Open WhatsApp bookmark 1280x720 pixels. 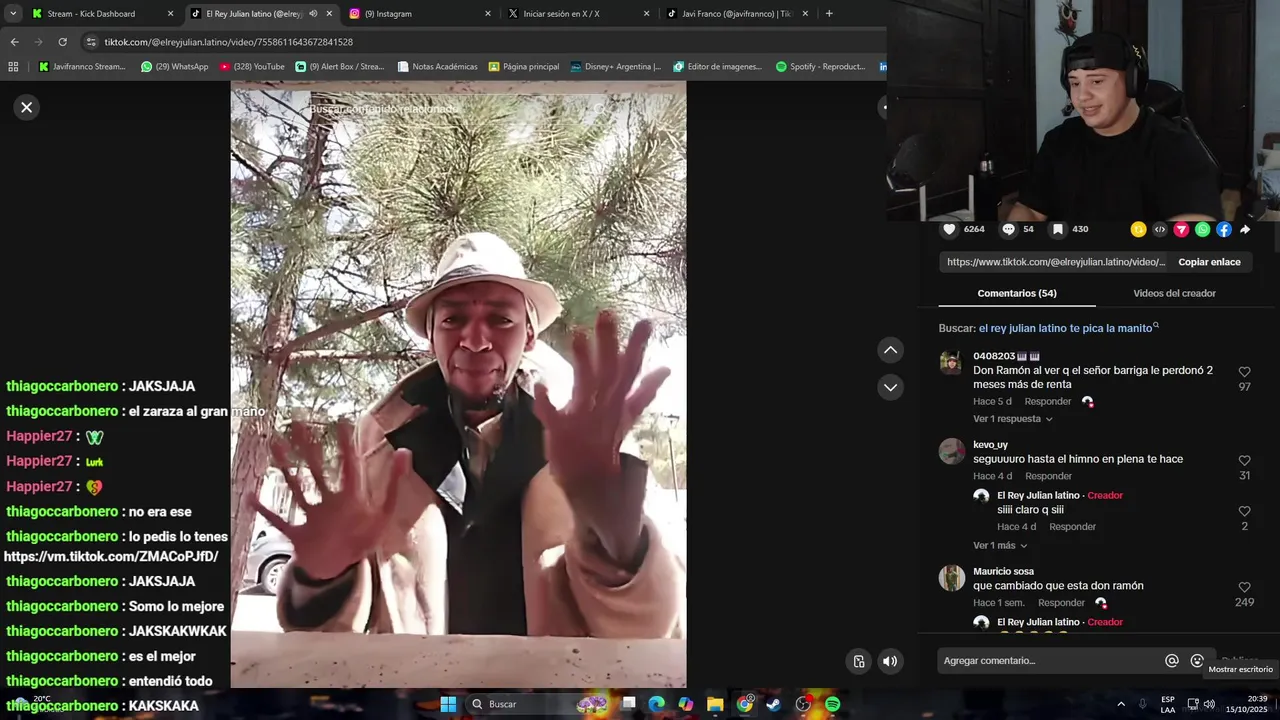(174, 67)
